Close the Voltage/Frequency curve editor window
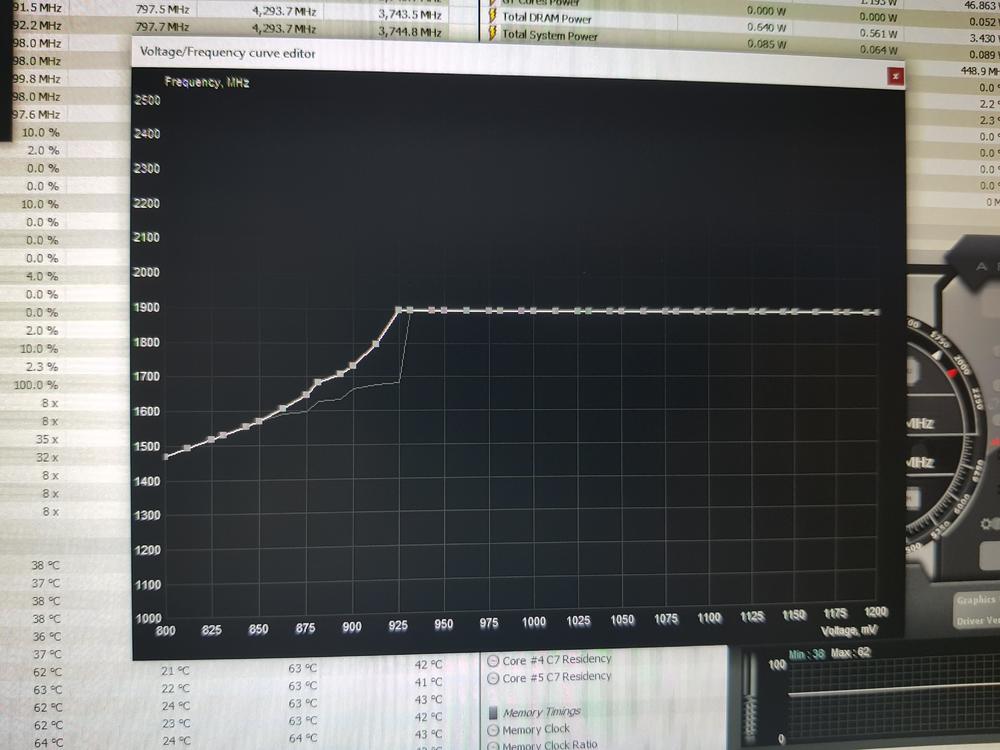The image size is (1000, 750). (x=895, y=75)
